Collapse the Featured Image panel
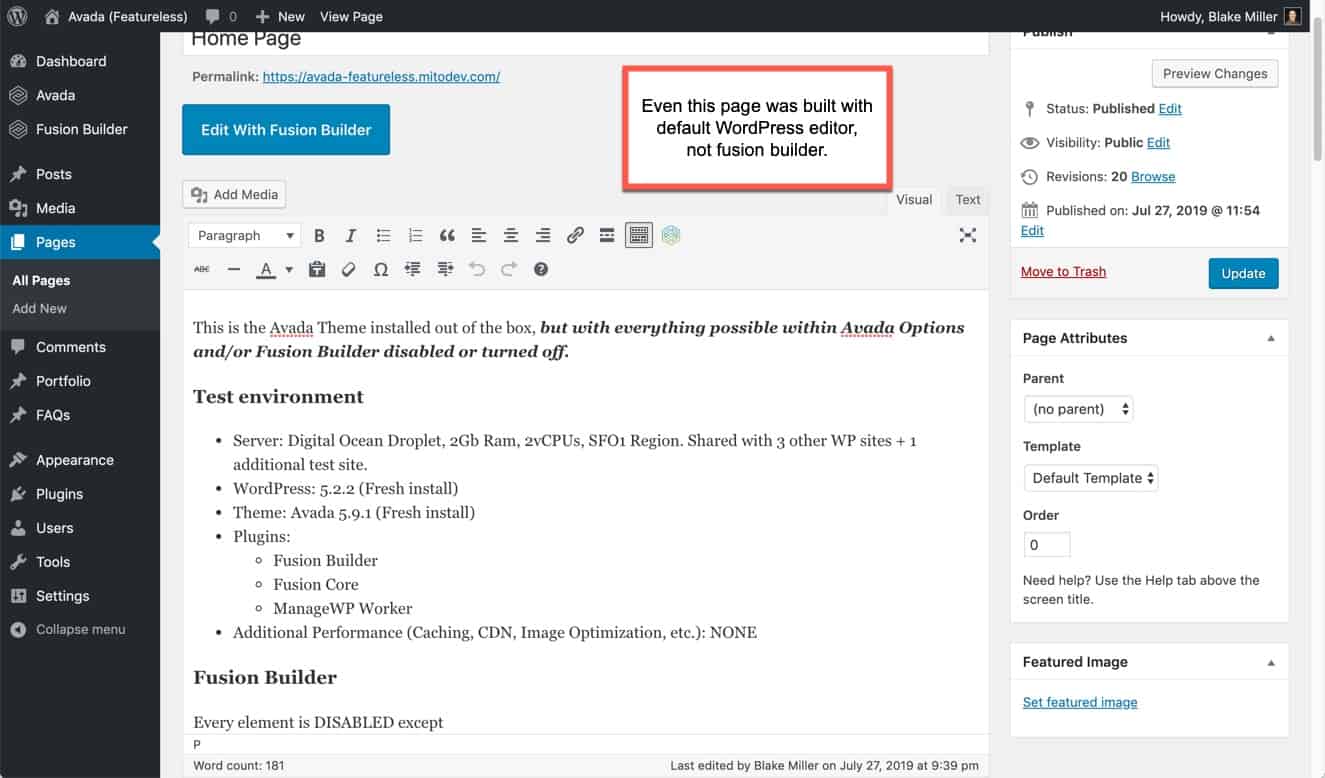1325x778 pixels. [1271, 662]
